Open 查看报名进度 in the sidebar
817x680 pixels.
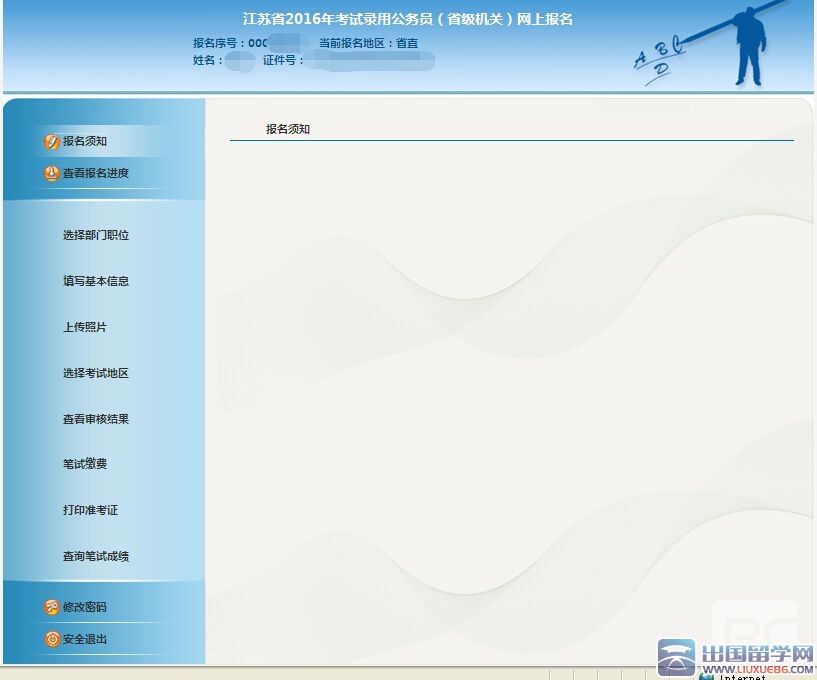pyautogui.click(x=96, y=173)
